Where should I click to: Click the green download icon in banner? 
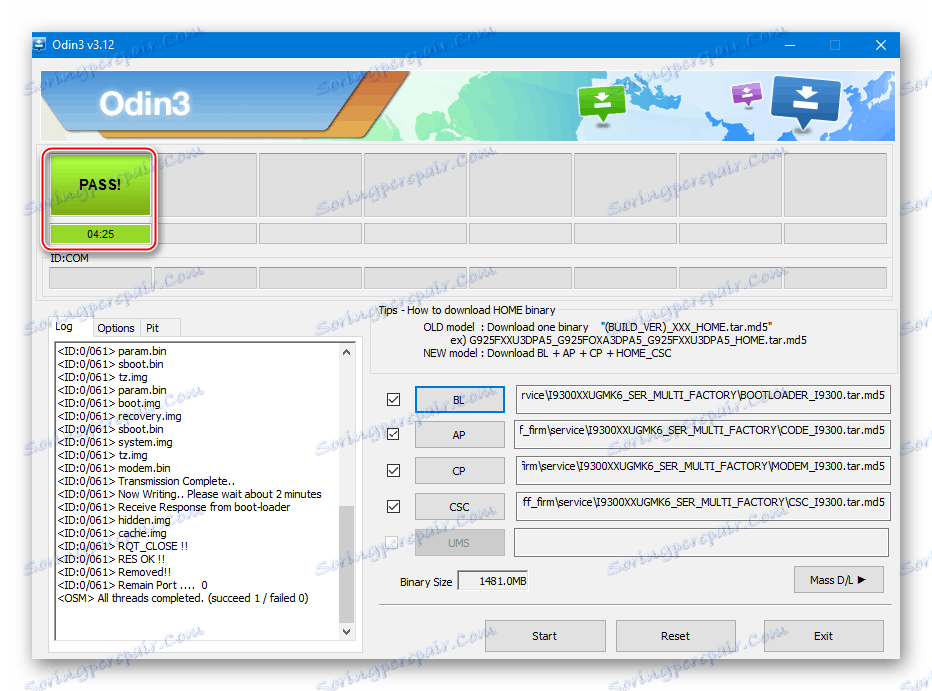(602, 103)
